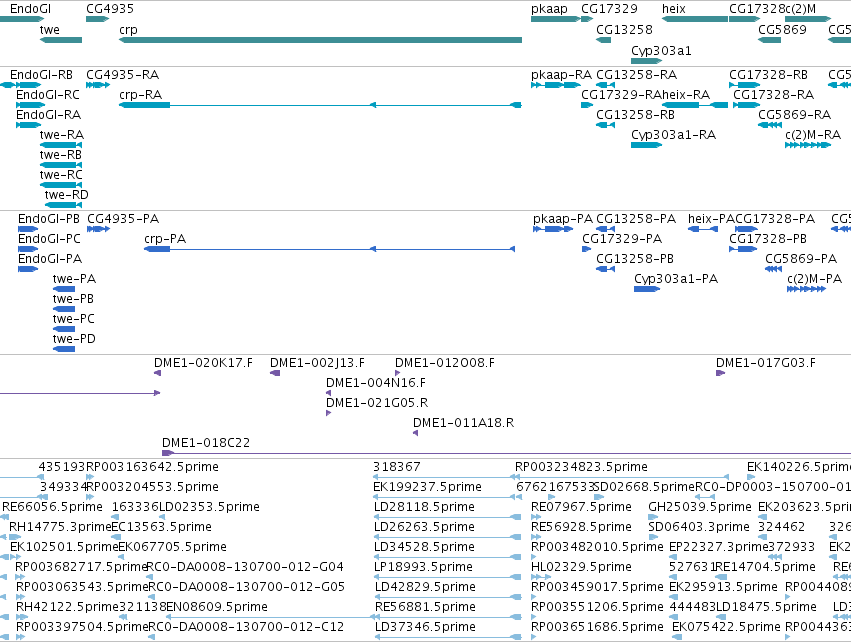Select the EndoGI-PB protein
This screenshot has width=851, height=642.
28,229
